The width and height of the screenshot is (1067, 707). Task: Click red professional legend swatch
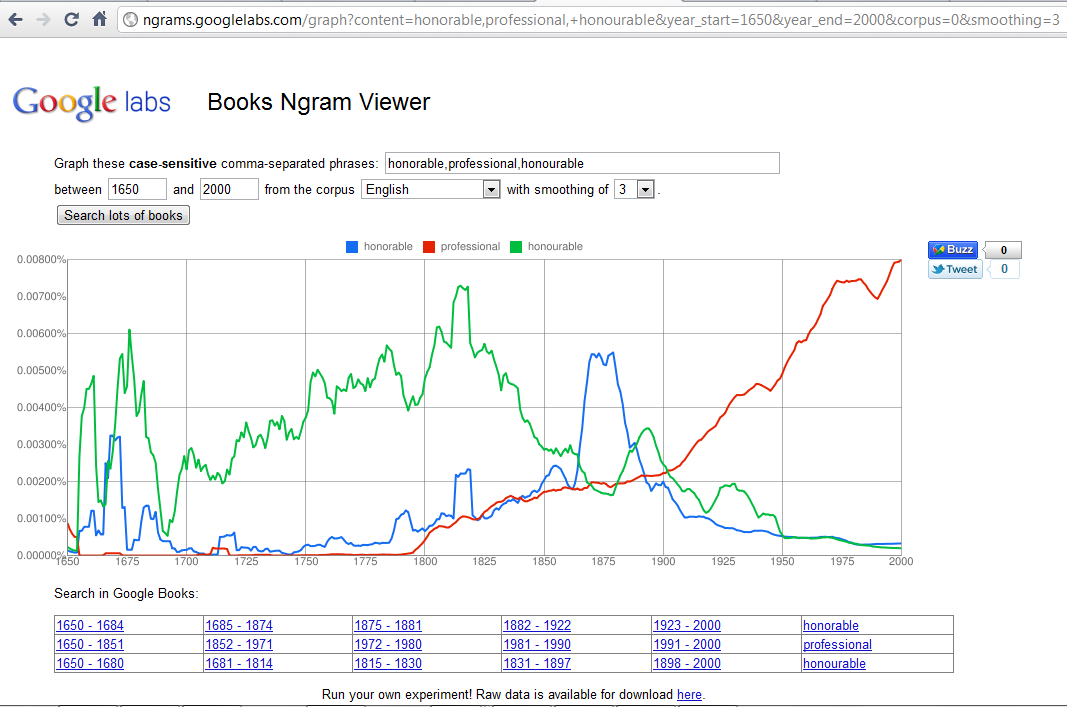click(x=429, y=247)
